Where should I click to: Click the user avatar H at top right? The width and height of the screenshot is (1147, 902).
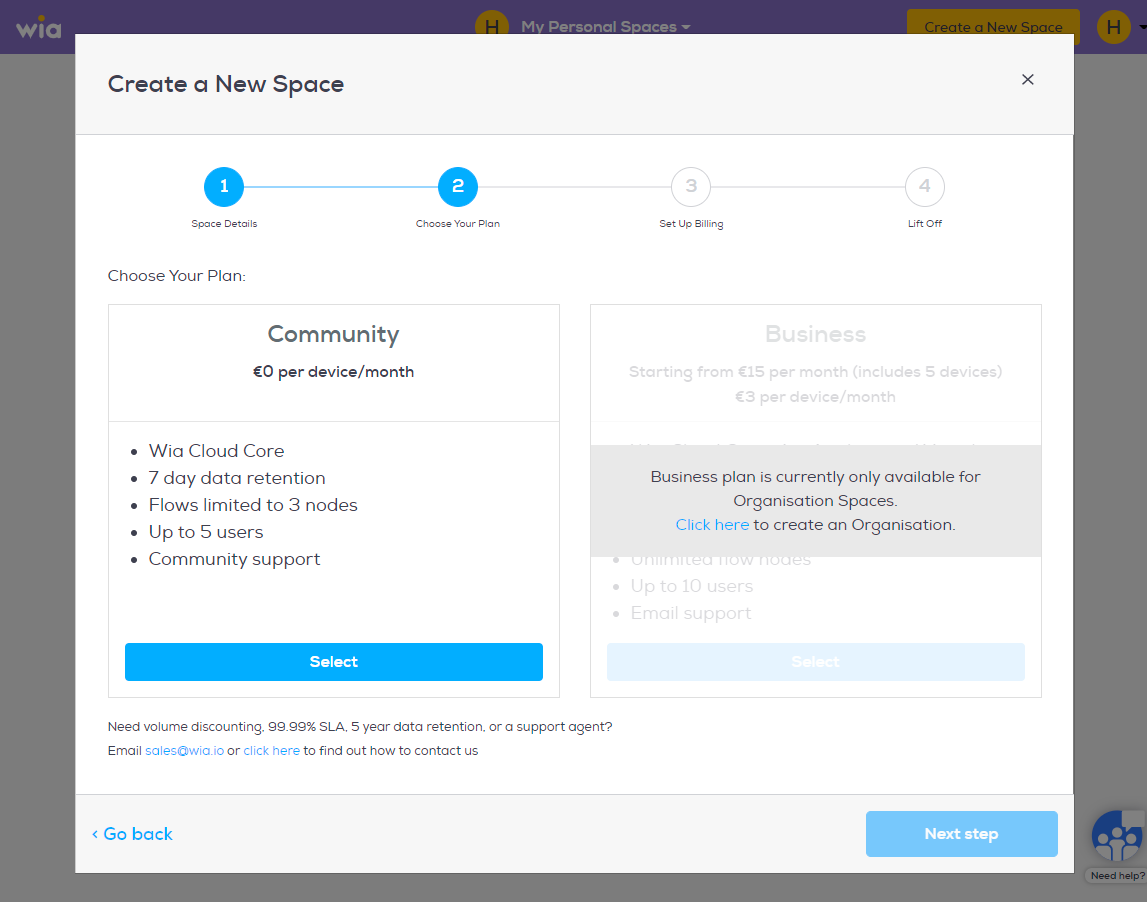[x=1113, y=27]
